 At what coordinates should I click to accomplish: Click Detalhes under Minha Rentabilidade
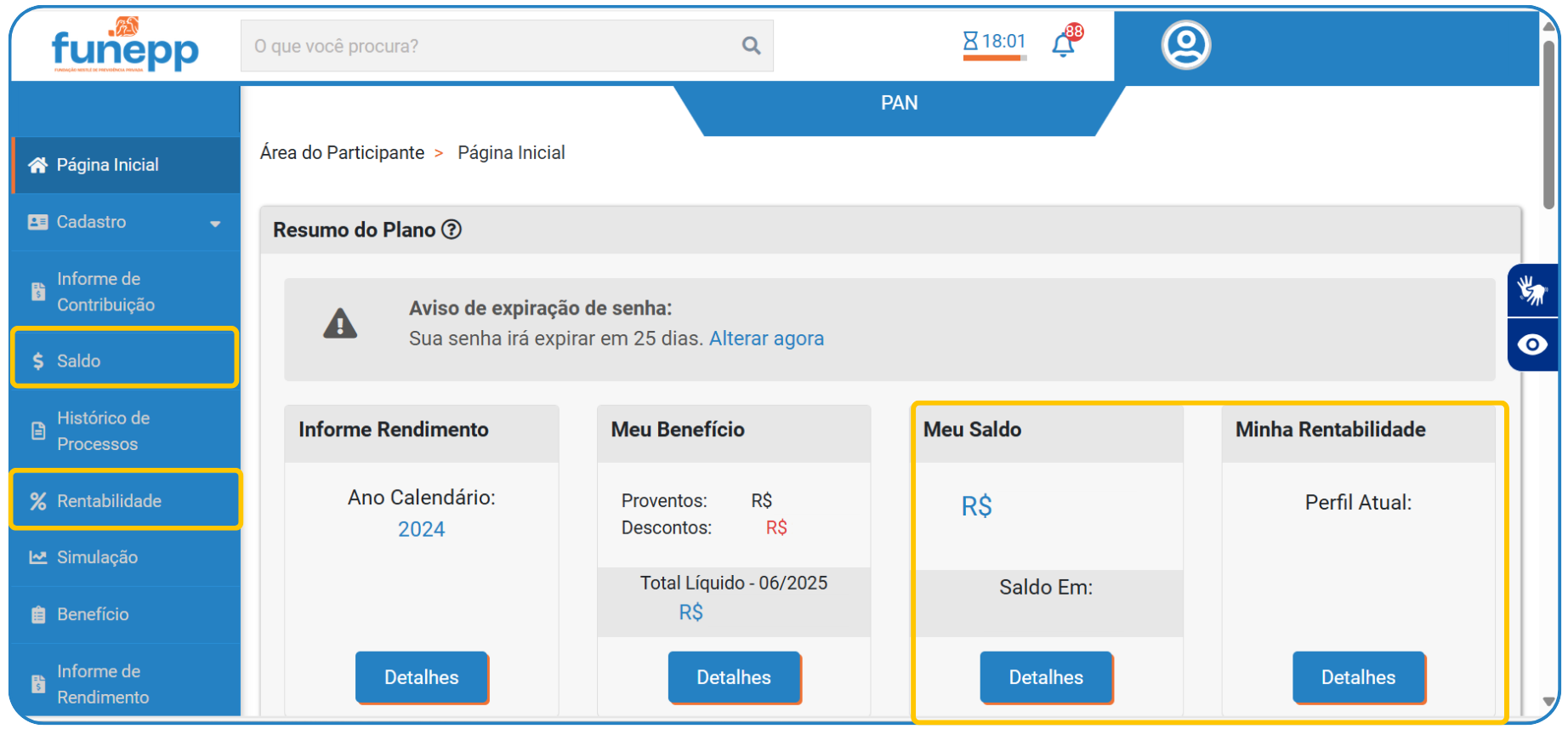tap(1358, 677)
